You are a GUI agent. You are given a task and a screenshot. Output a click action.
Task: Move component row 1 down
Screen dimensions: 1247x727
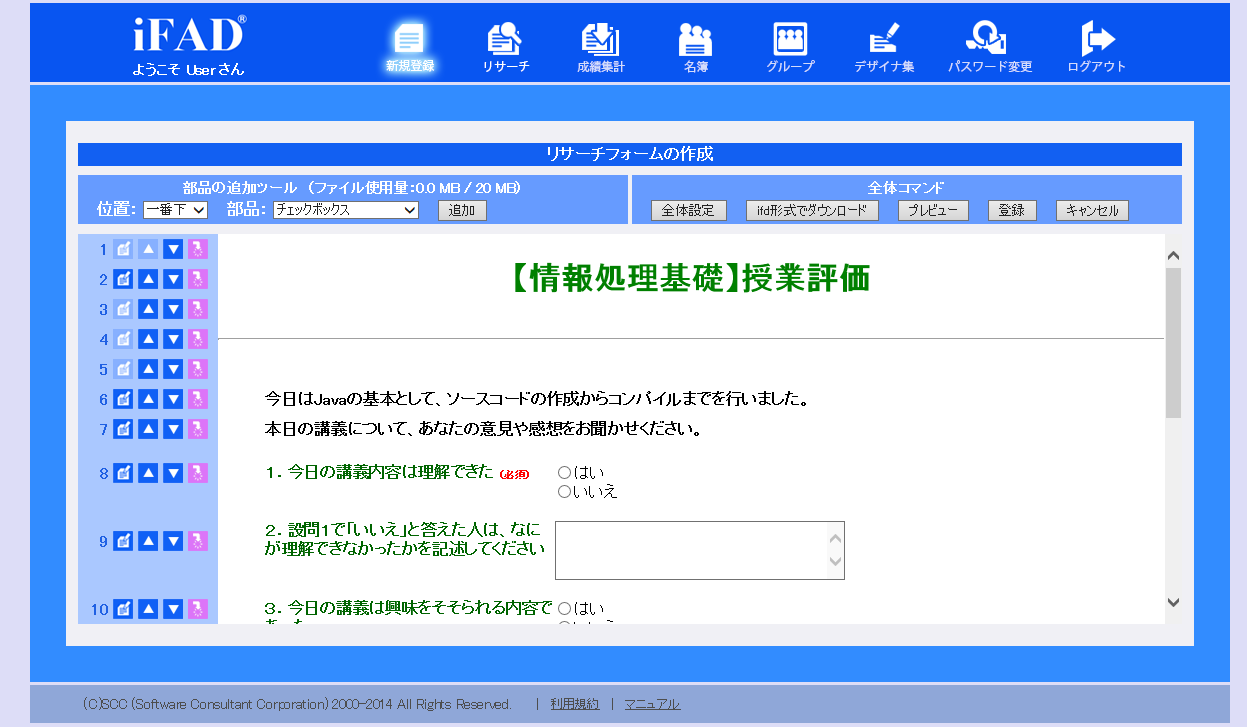tap(173, 249)
